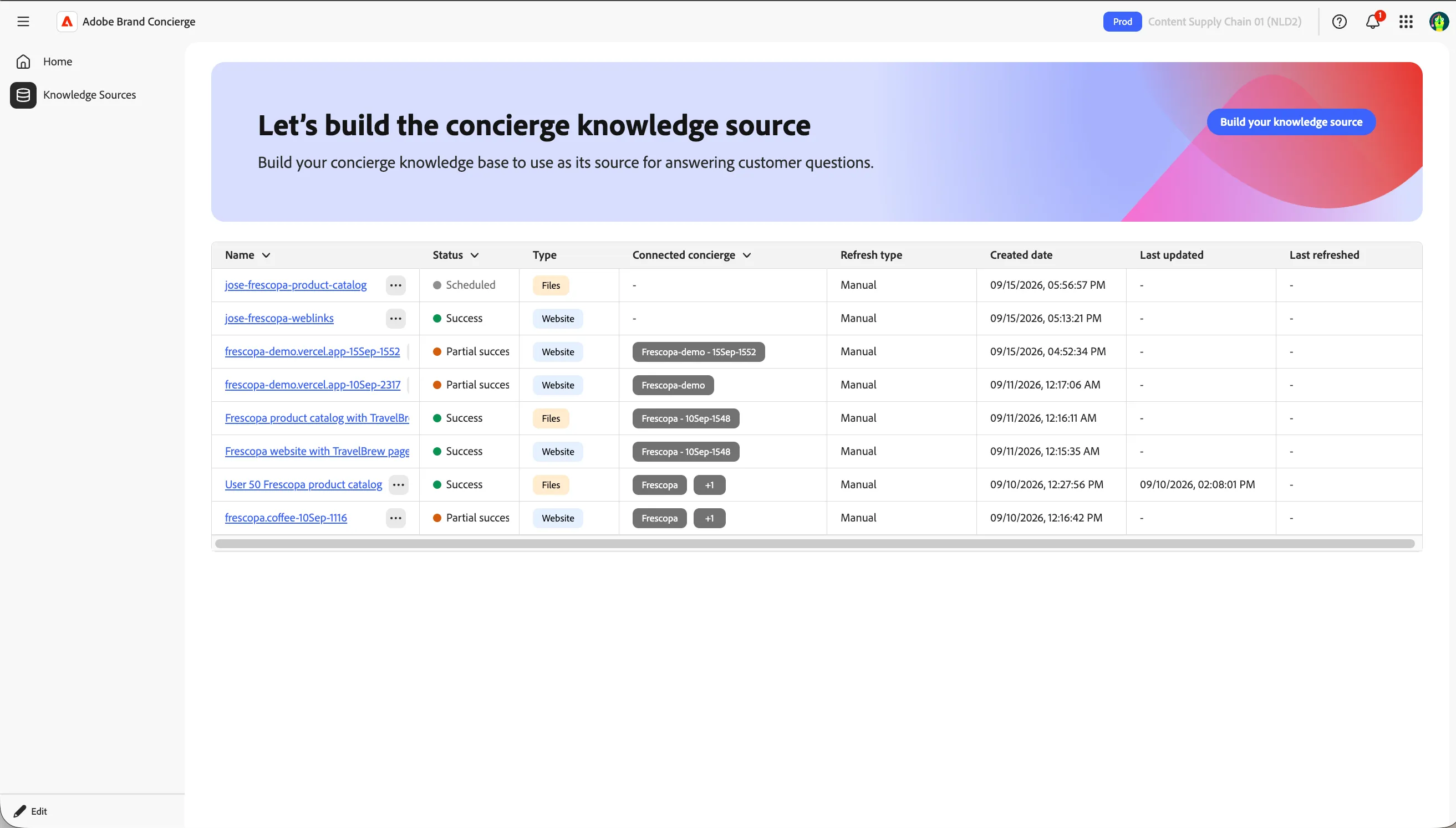Expand +1 concierges in User 50 row
The height and width of the screenshot is (828, 1456).
[x=709, y=485]
